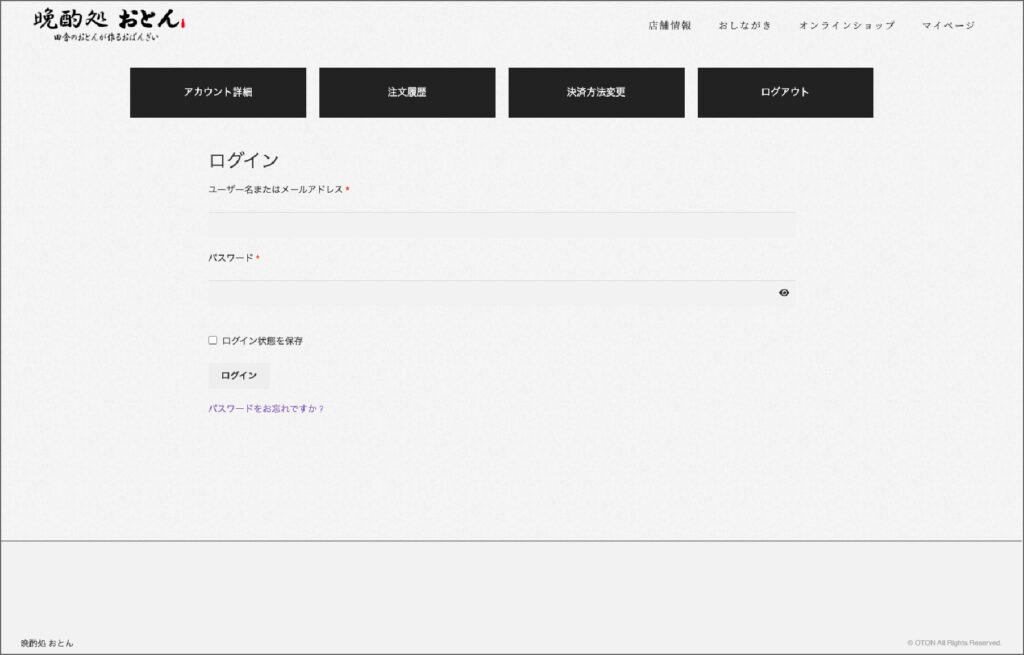Toggle password visibility eye icon
The image size is (1024, 655).
[784, 293]
